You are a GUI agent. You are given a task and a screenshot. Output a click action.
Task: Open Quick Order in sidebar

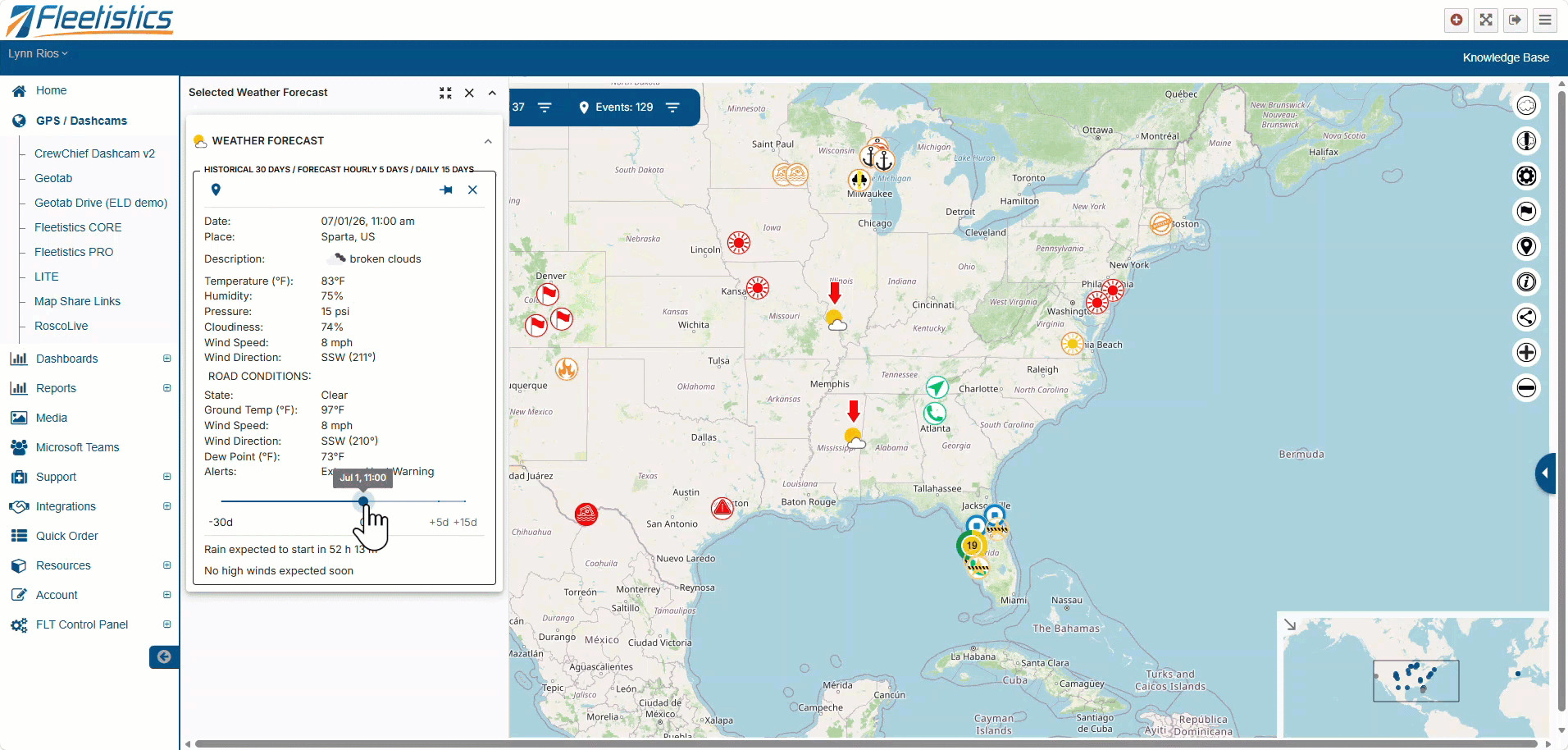click(66, 536)
